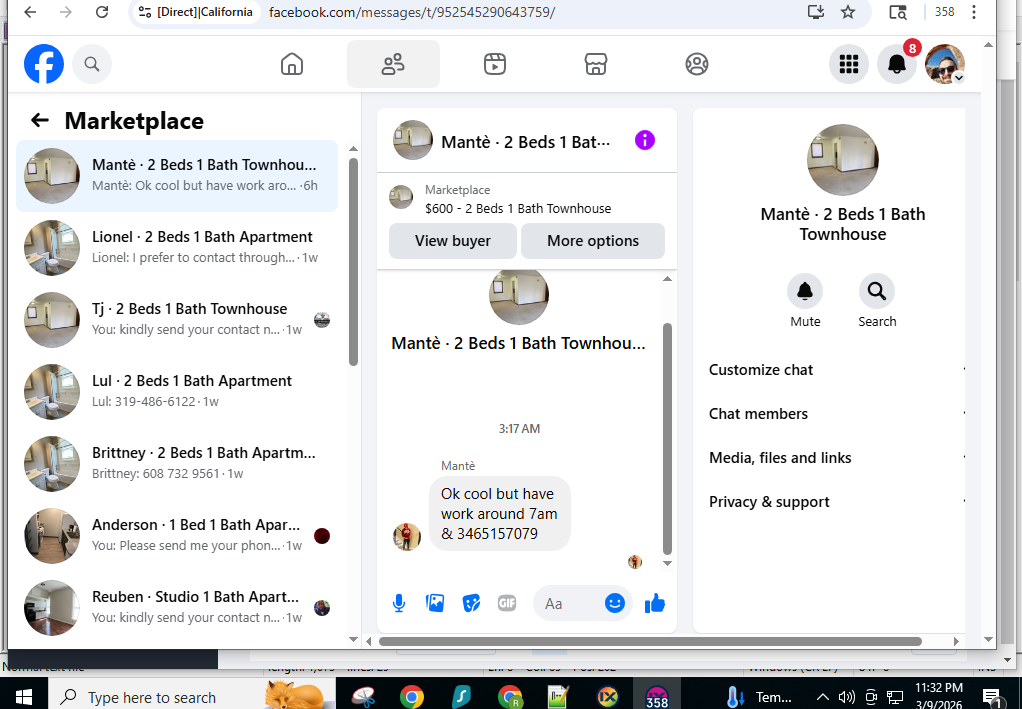The width and height of the screenshot is (1022, 709).
Task: Open the Video tab
Action: pos(495,64)
